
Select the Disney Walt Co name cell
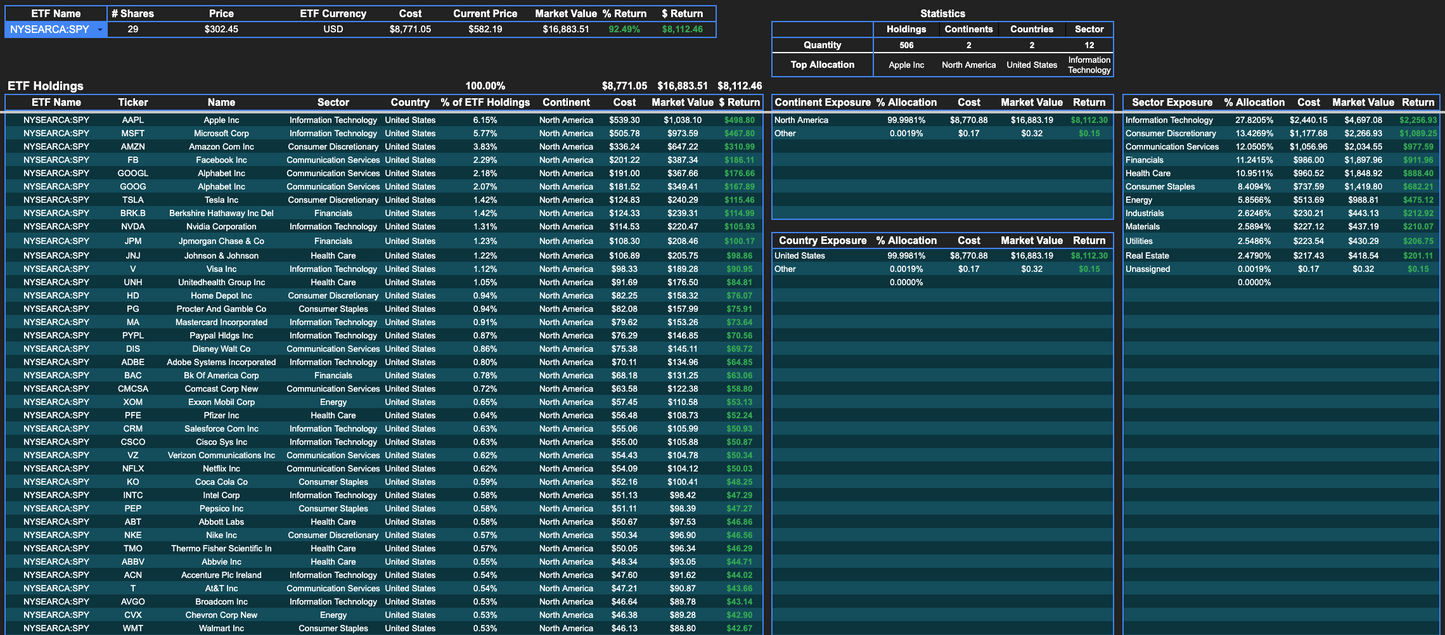(221, 349)
